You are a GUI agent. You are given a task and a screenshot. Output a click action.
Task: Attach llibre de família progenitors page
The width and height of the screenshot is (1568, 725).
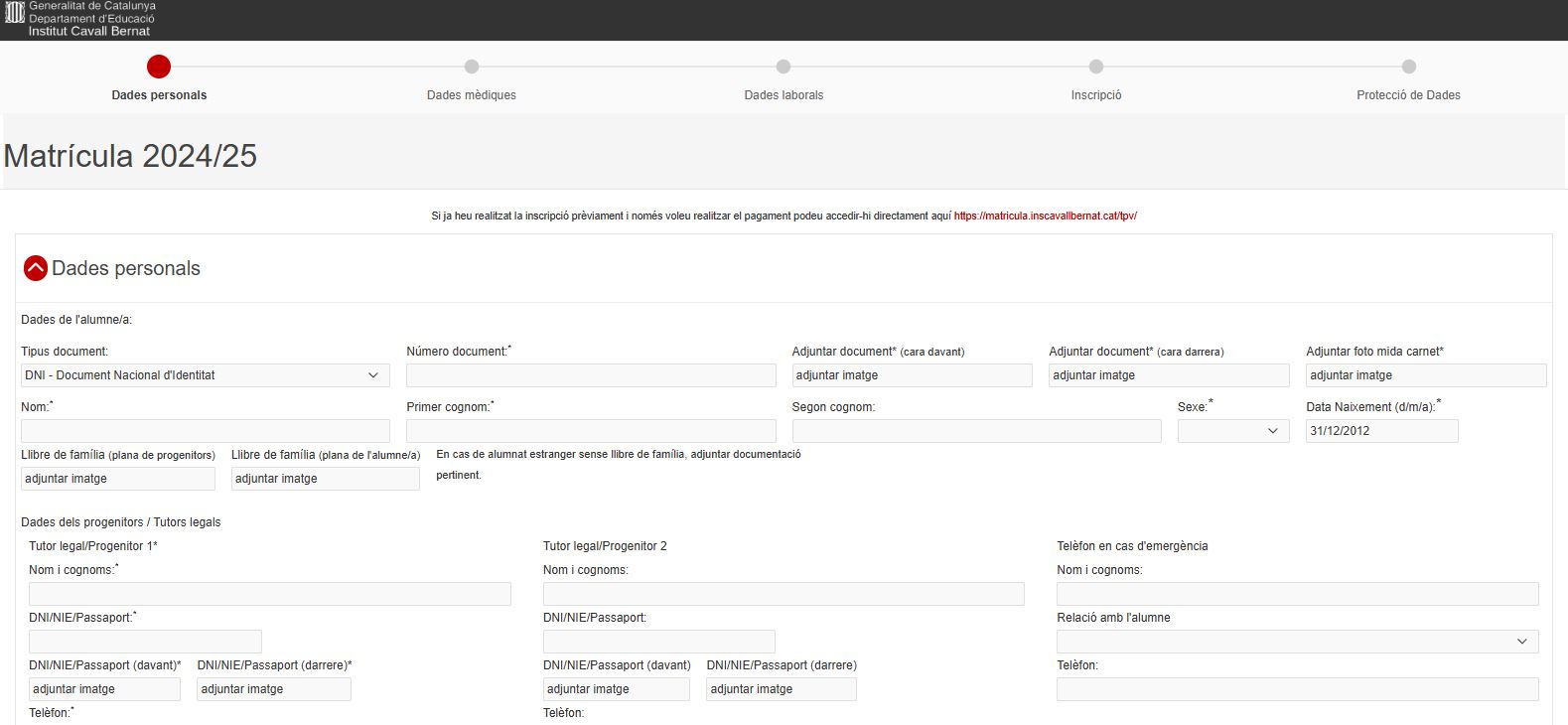pos(117,479)
